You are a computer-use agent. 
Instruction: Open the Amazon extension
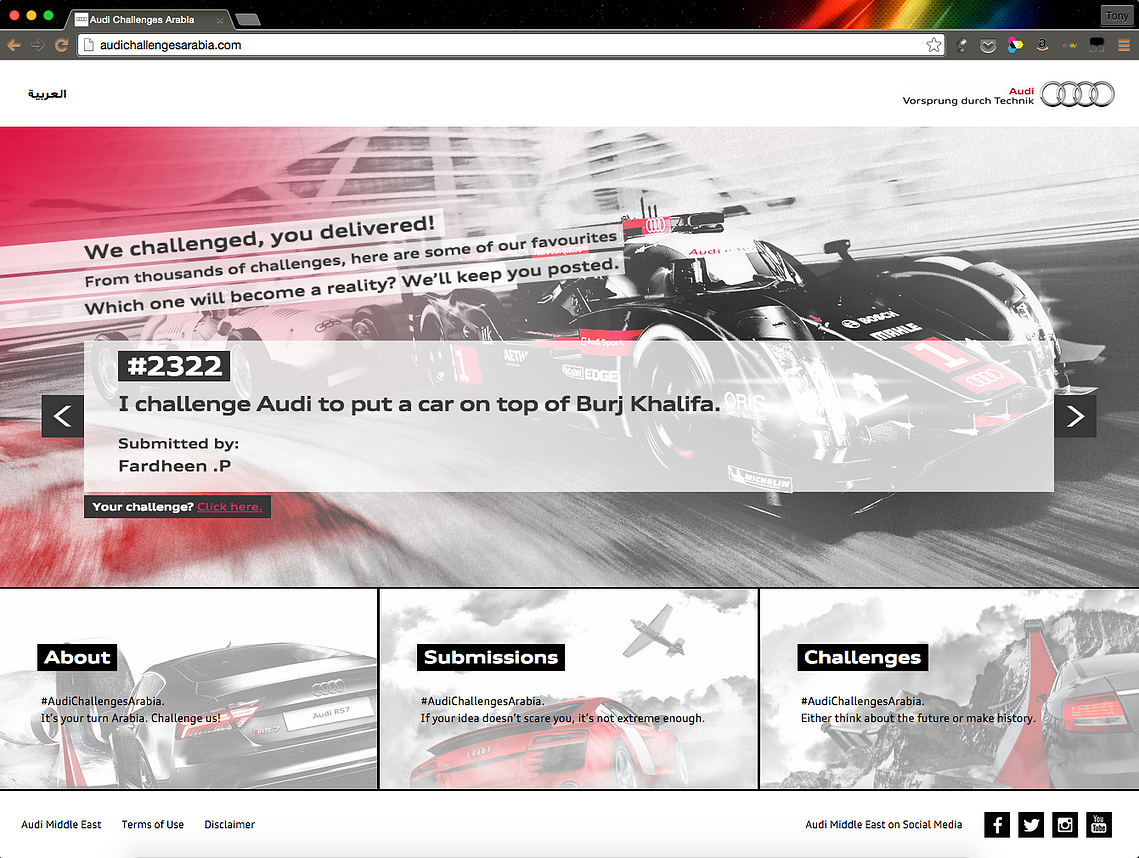click(1042, 46)
